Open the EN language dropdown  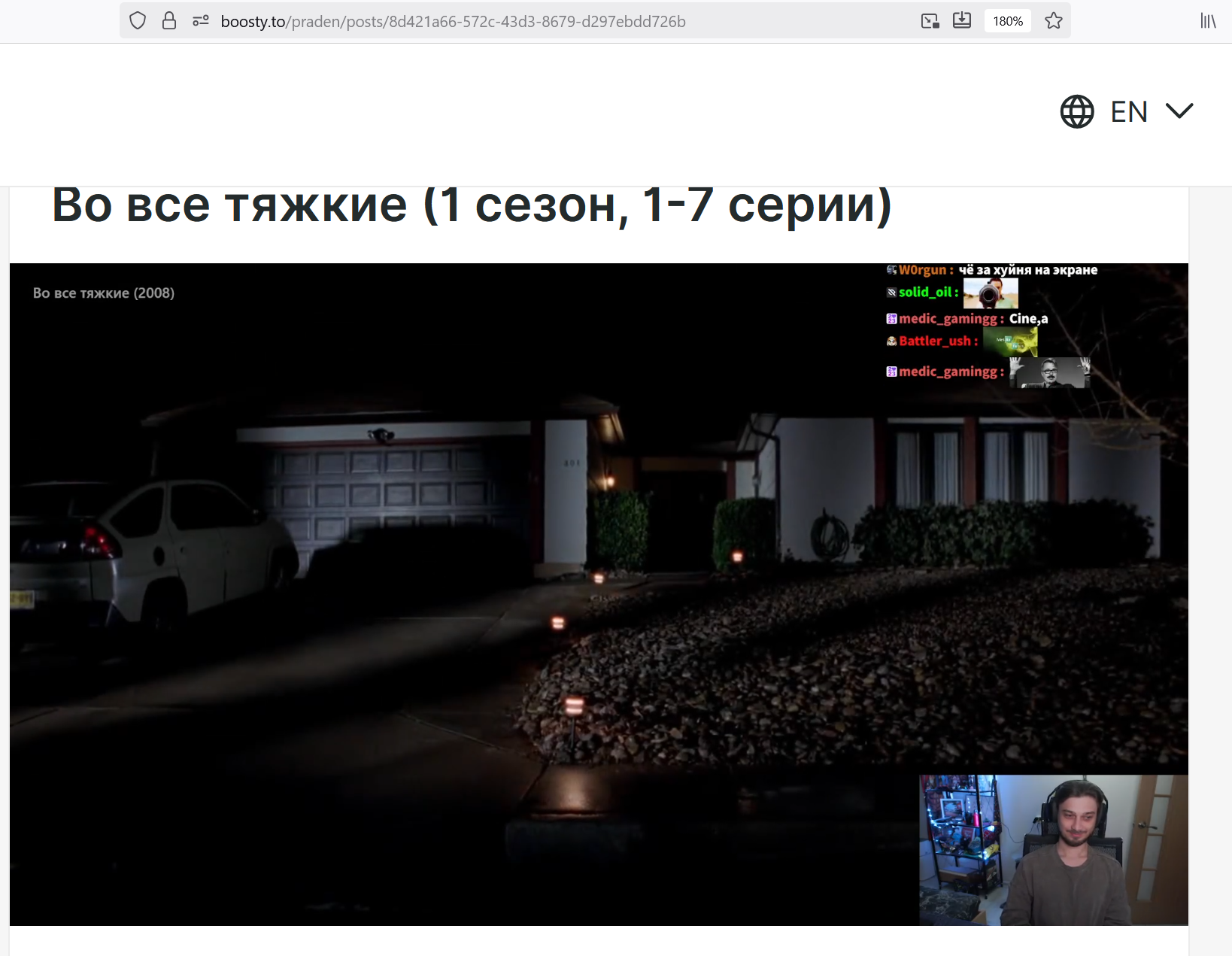click(1127, 111)
